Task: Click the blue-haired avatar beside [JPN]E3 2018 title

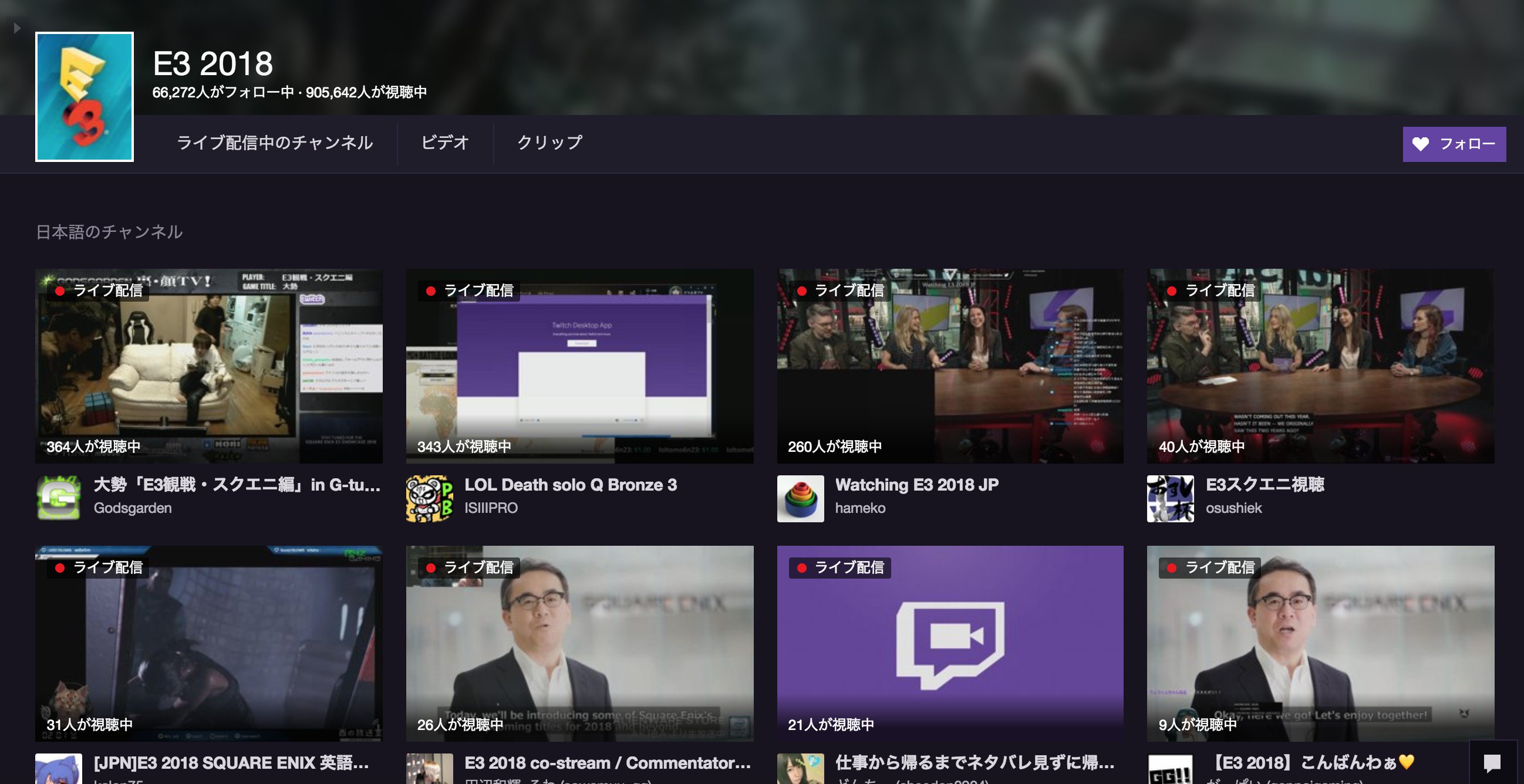Action: click(59, 769)
